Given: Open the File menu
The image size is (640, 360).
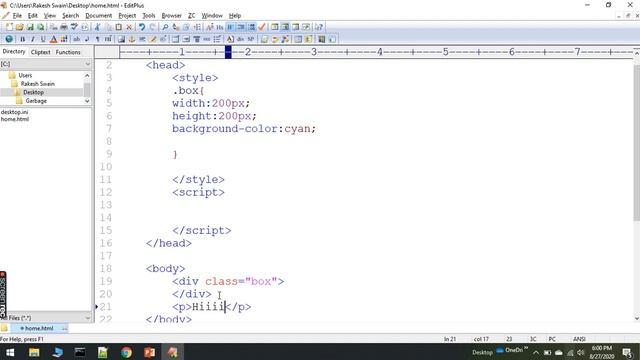Looking at the screenshot, I should (x=17, y=16).
